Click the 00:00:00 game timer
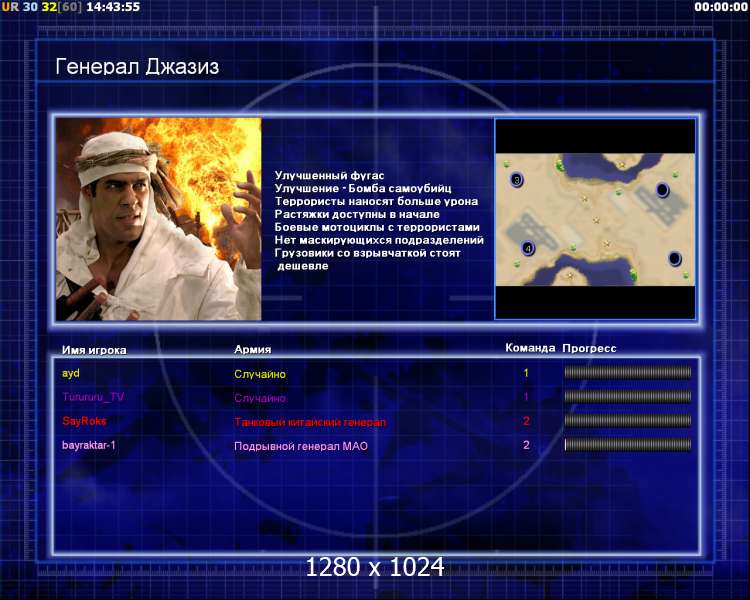Viewport: 750px width, 600px height. (721, 7)
